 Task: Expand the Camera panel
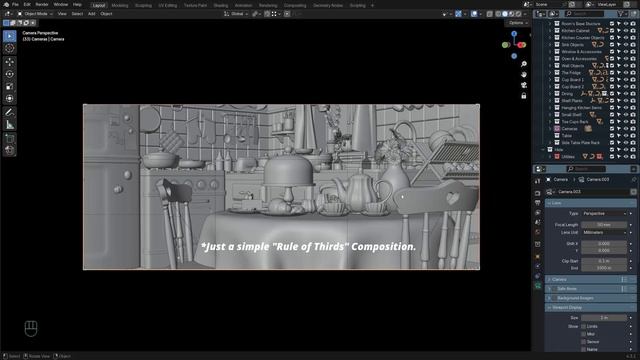(x=590, y=280)
